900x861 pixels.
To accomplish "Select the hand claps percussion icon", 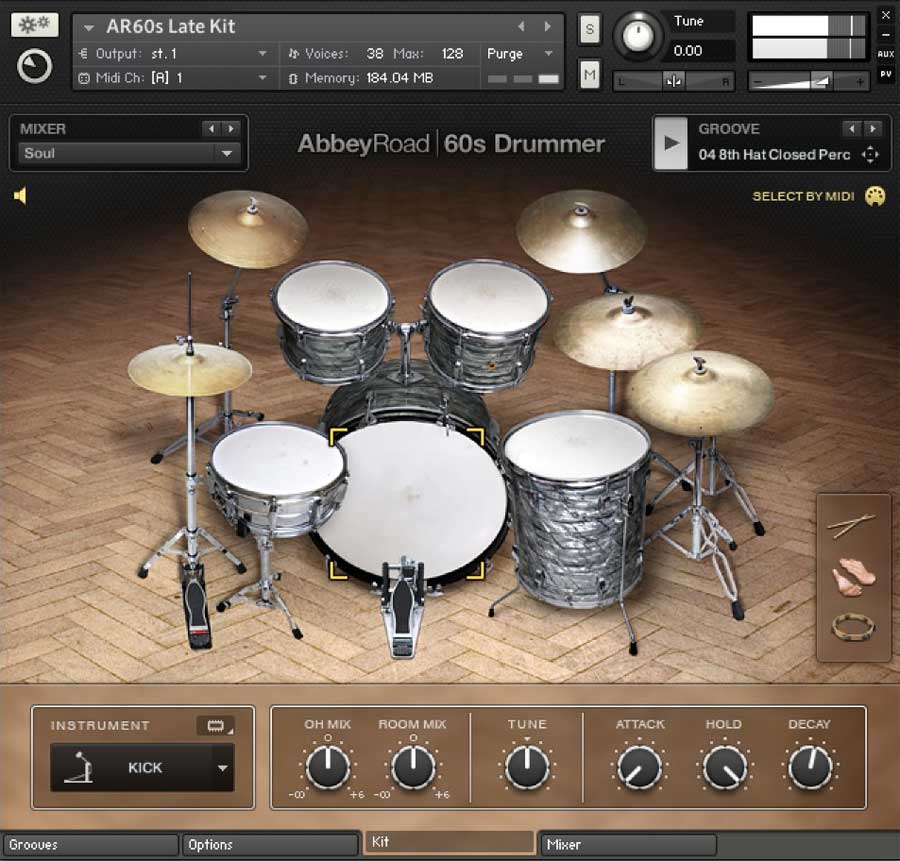I will point(854,576).
